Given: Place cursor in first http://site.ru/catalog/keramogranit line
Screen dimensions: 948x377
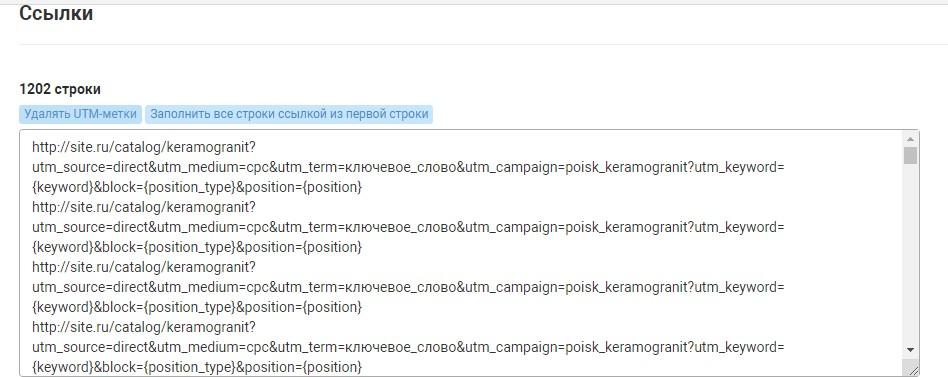Looking at the screenshot, I should [x=144, y=147].
